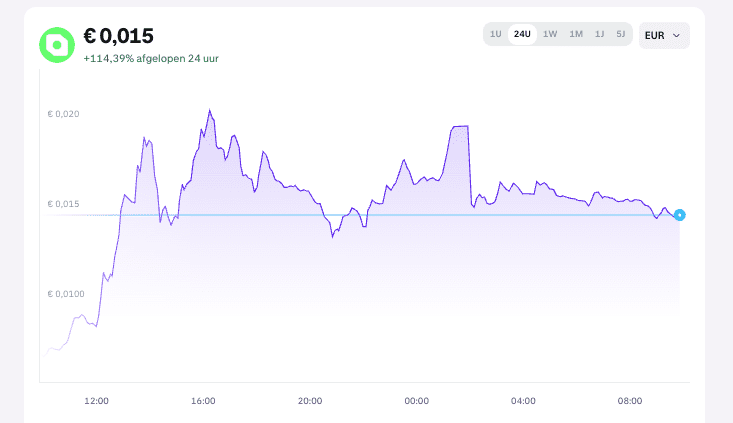Viewport: 733px width, 423px height.
Task: Click the chart's highest peak near 16:00
Action: pyautogui.click(x=209, y=111)
